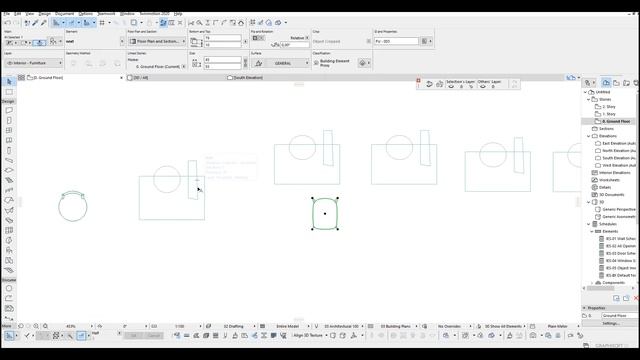Screen dimensions: 640x360
Task: Select the Beam tool in the toolbox
Action: coord(9,160)
